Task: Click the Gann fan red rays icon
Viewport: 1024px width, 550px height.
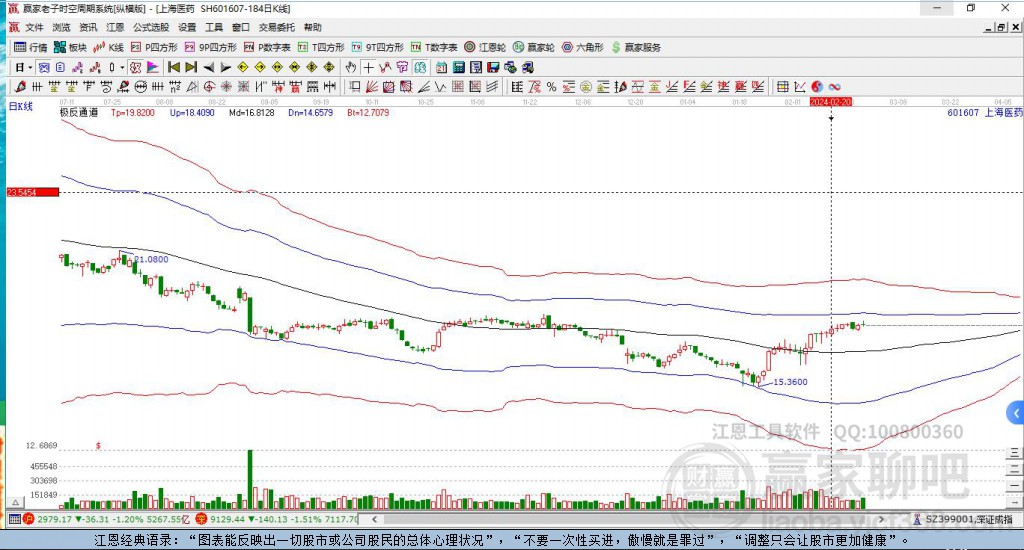Action: tap(372, 86)
